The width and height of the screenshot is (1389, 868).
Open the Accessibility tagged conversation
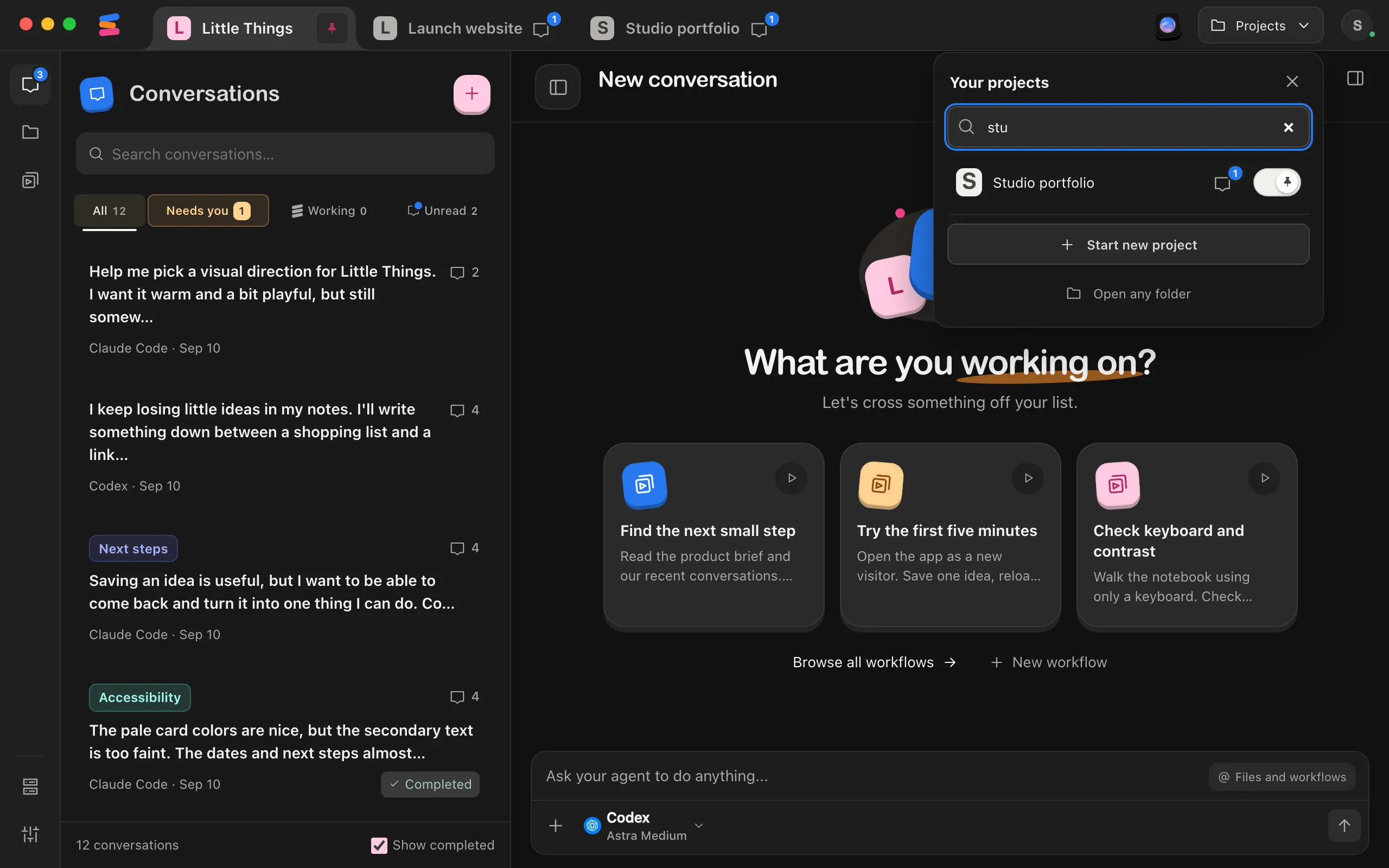(284, 741)
